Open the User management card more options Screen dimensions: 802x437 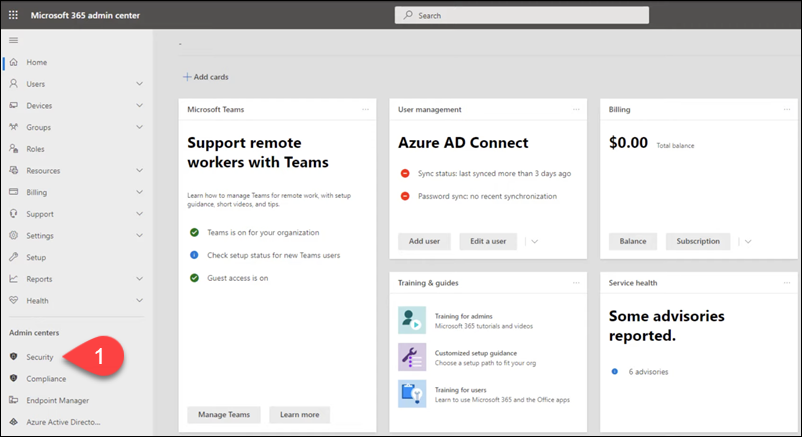click(576, 109)
